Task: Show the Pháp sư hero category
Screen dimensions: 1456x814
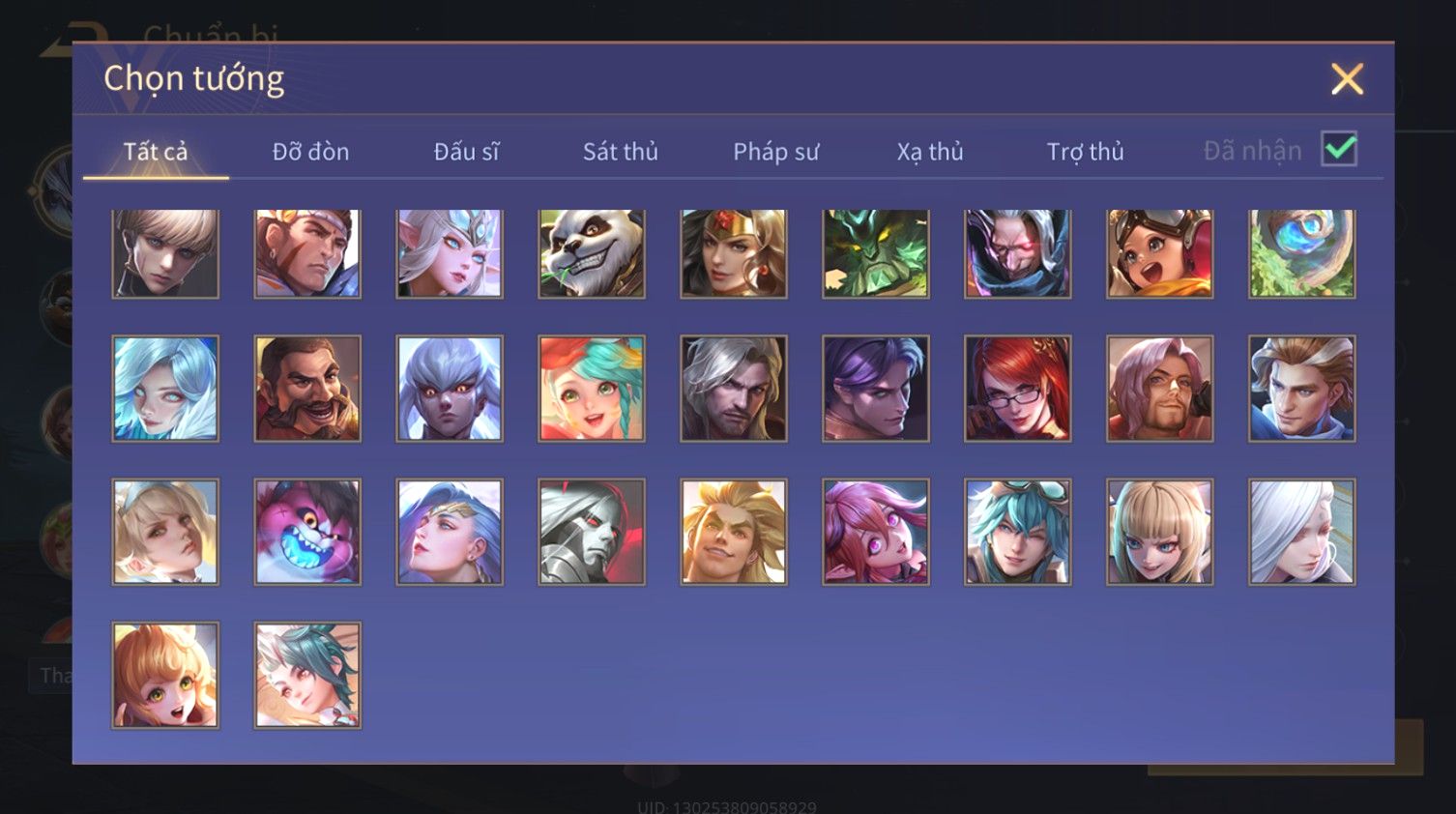Action: [775, 152]
